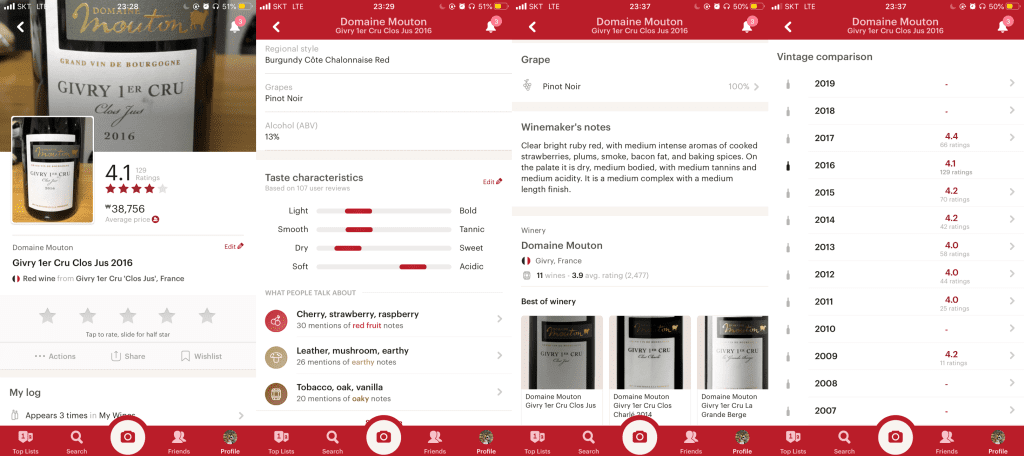Open 'Appears 3 times in My Wines' row
The width and height of the screenshot is (1024, 456).
128,415
